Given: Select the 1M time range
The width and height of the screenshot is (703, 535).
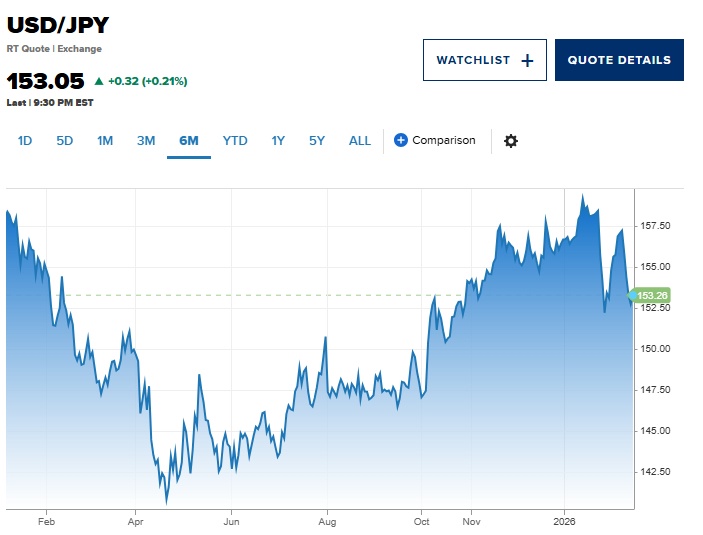Looking at the screenshot, I should point(105,141).
